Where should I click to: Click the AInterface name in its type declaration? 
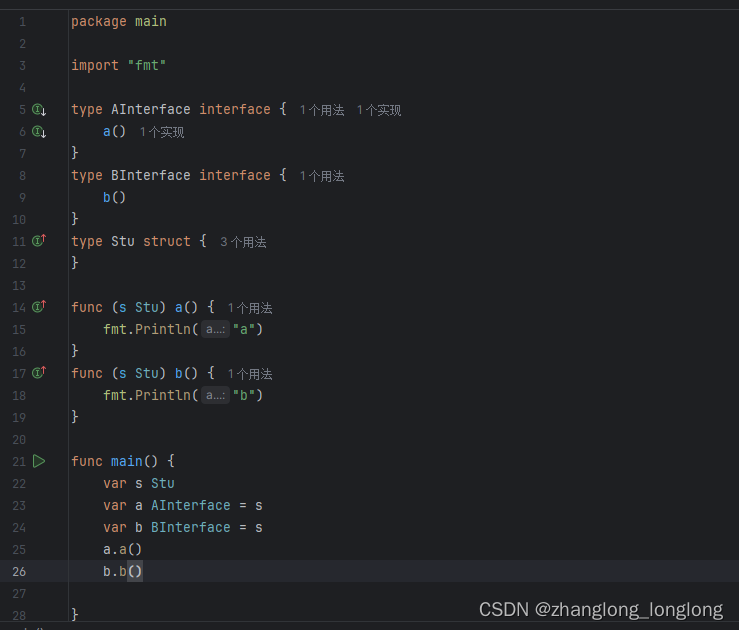(x=151, y=109)
